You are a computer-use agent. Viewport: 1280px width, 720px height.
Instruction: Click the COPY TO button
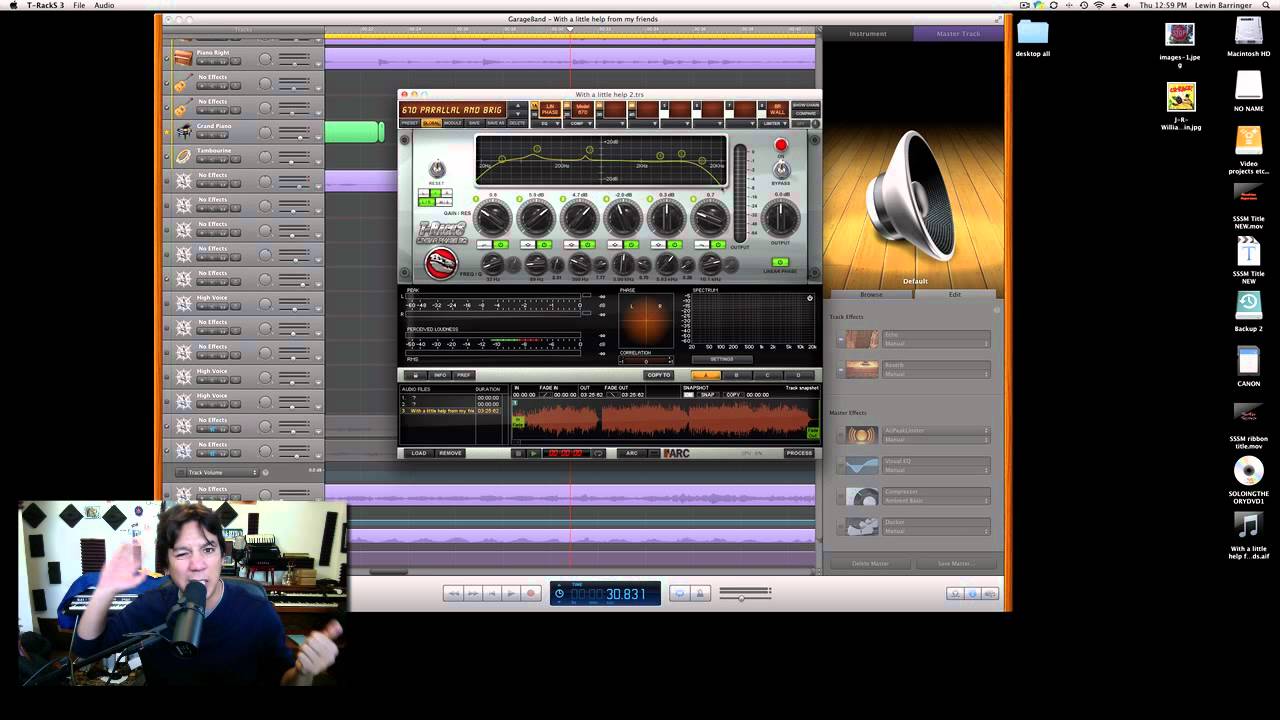[659, 375]
